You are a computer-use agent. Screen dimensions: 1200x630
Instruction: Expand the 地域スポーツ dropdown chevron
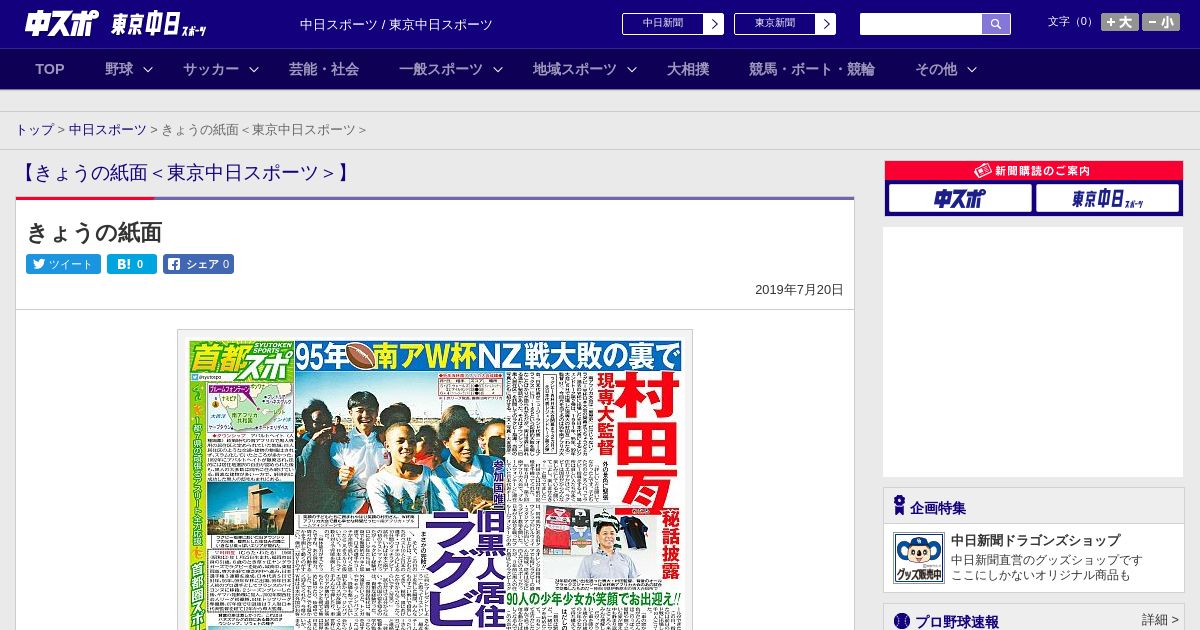tap(632, 69)
